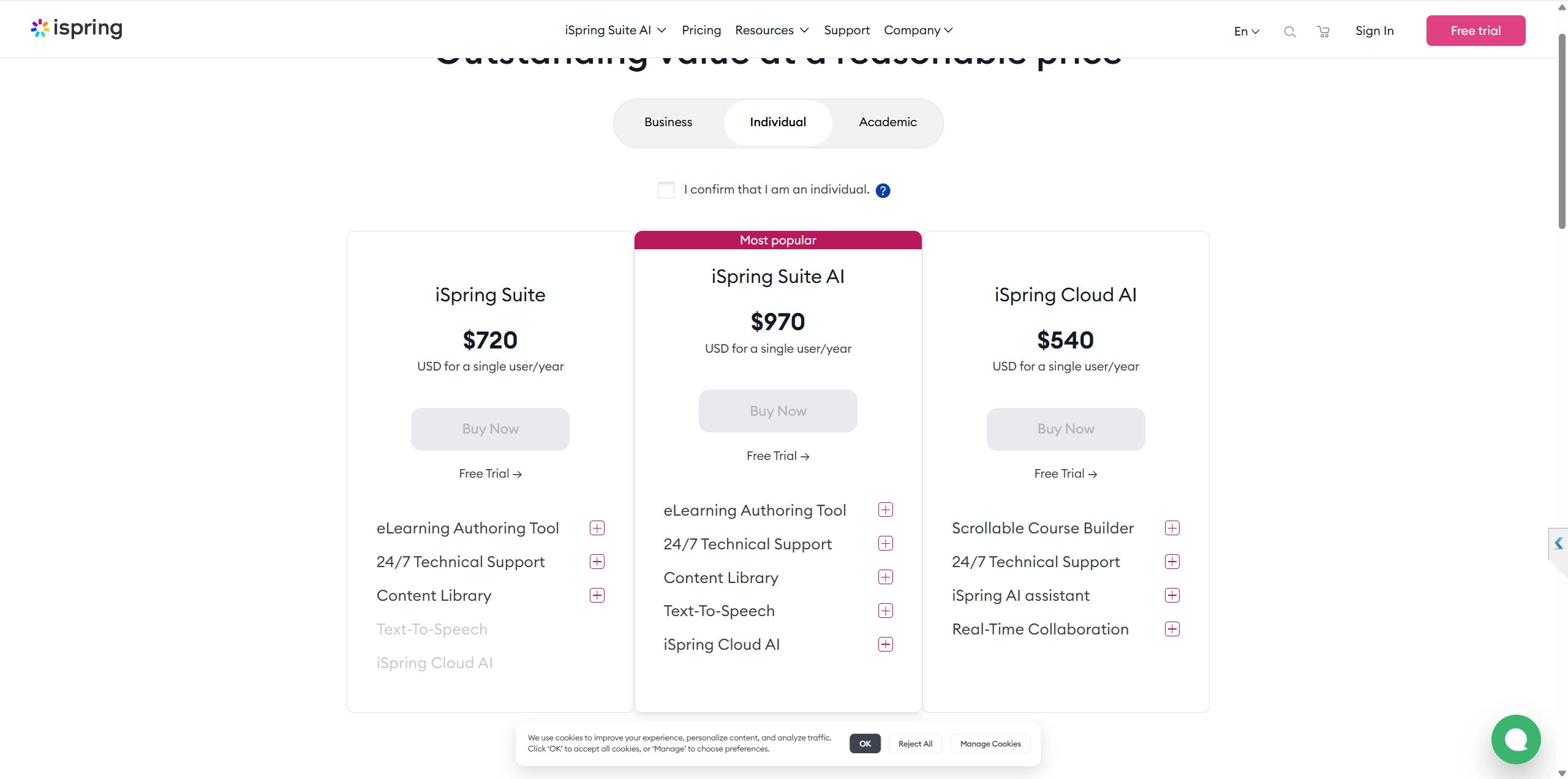Expand Content Library in iSpring Suite AI
Viewport: 1568px width, 779px height.
(885, 577)
